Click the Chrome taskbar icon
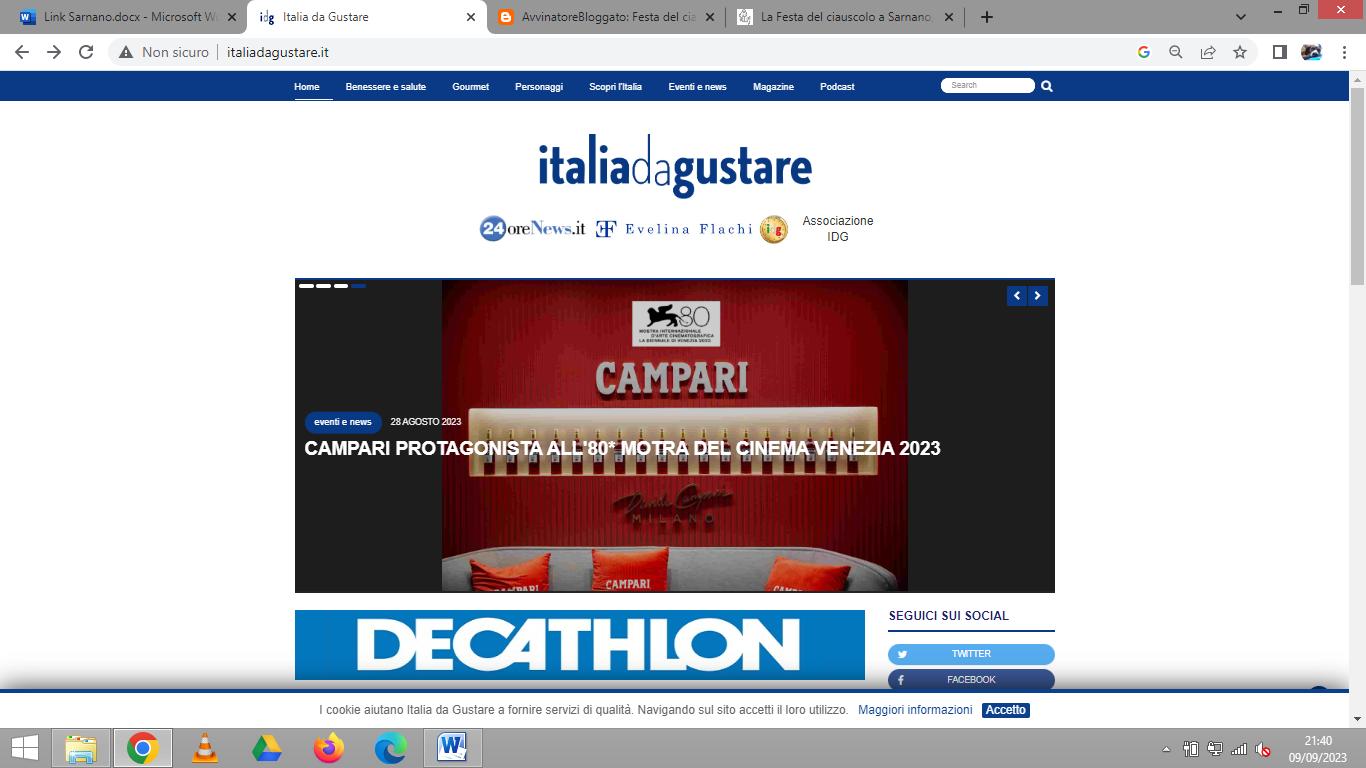 point(143,748)
